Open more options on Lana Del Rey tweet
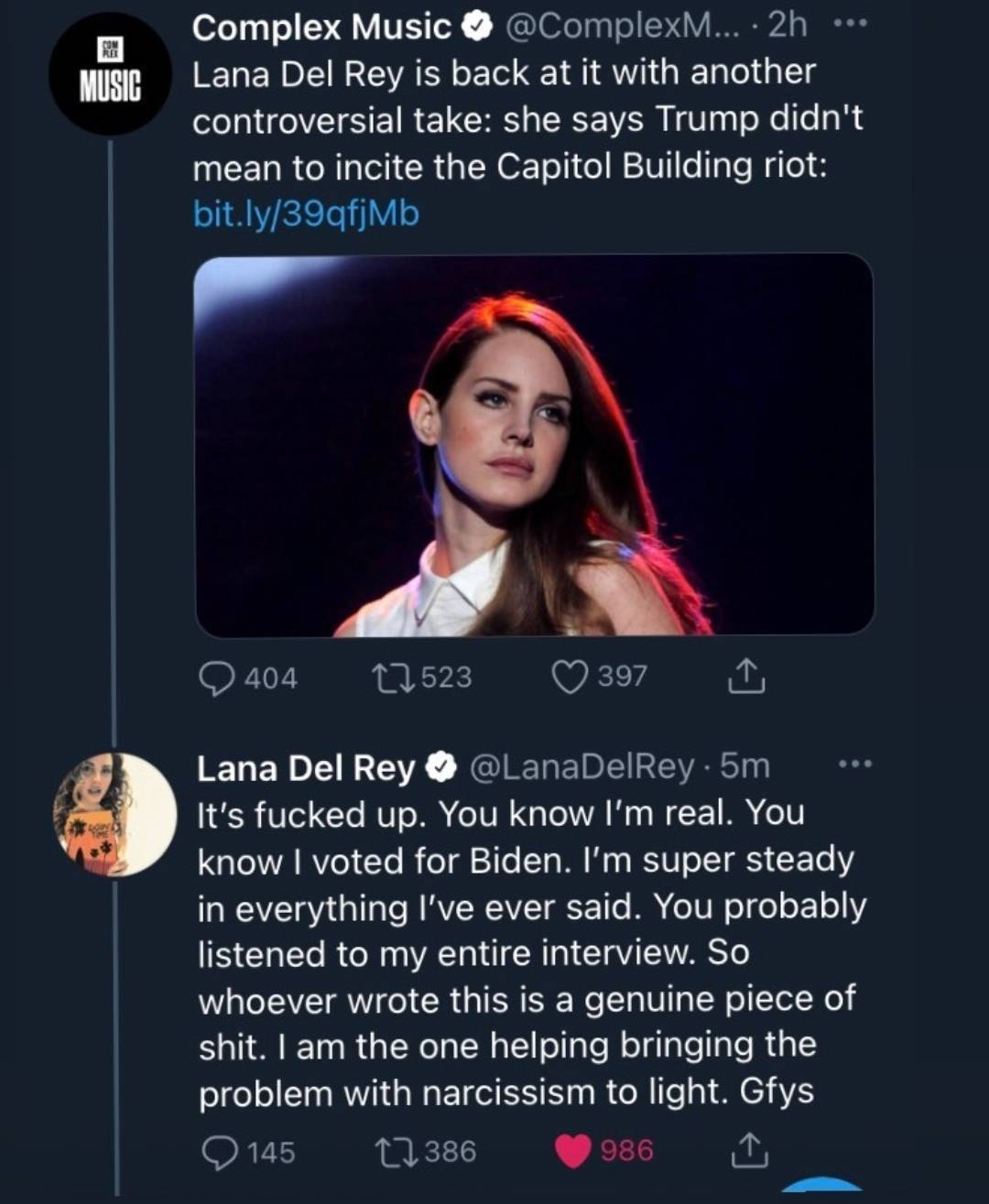Screen dimensions: 989x1204 [x=856, y=764]
